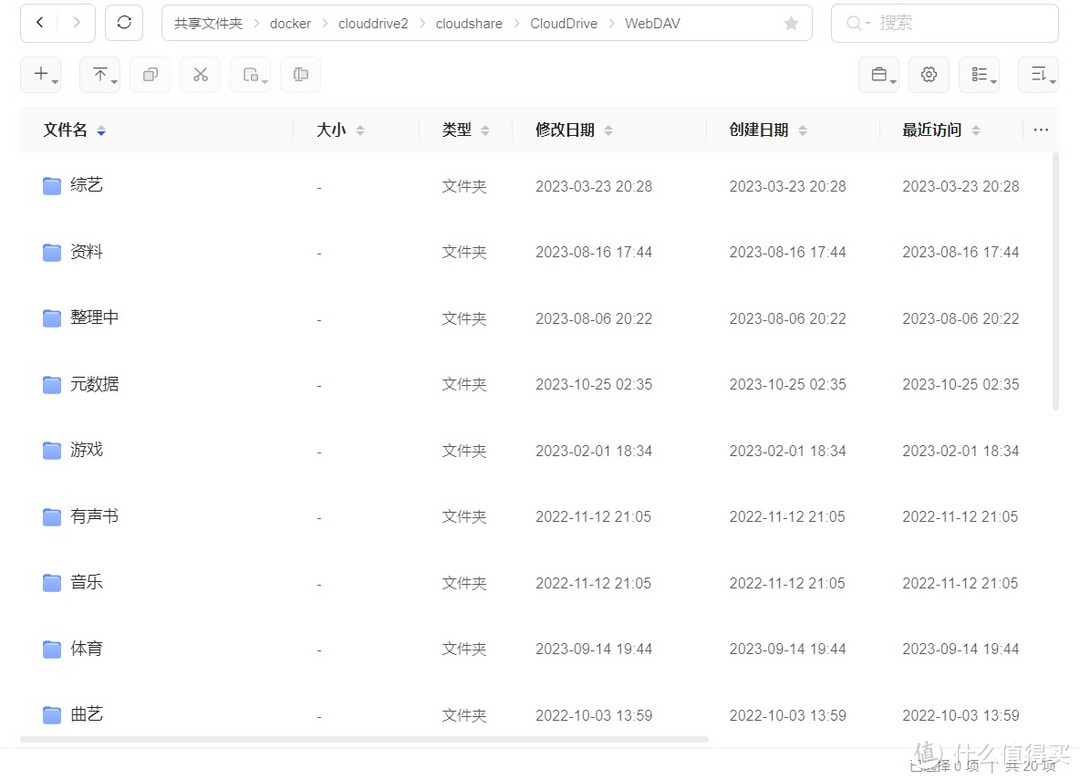1080x780 pixels.
Task: Open the settings gear icon
Action: click(929, 74)
